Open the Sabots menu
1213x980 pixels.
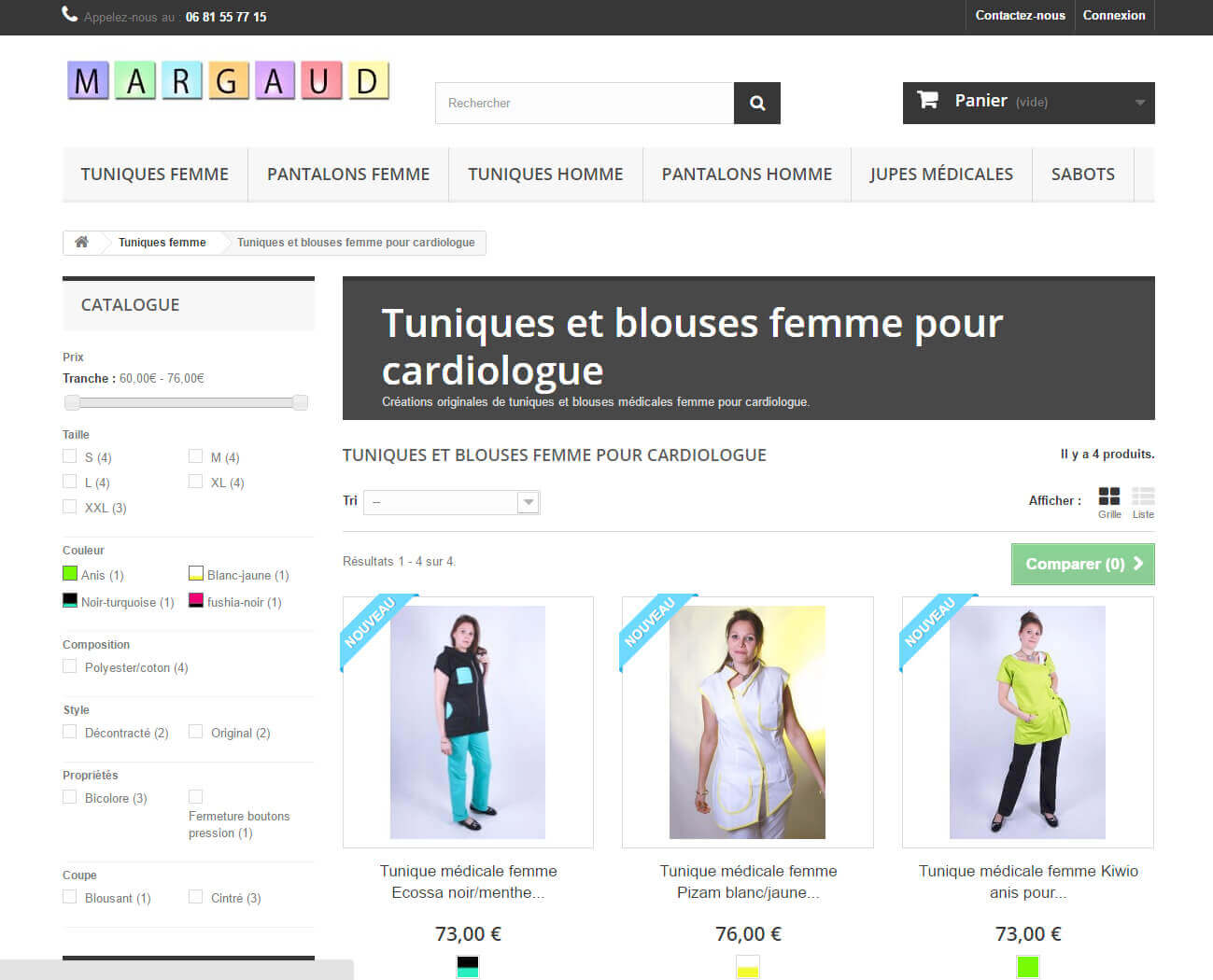pyautogui.click(x=1083, y=175)
